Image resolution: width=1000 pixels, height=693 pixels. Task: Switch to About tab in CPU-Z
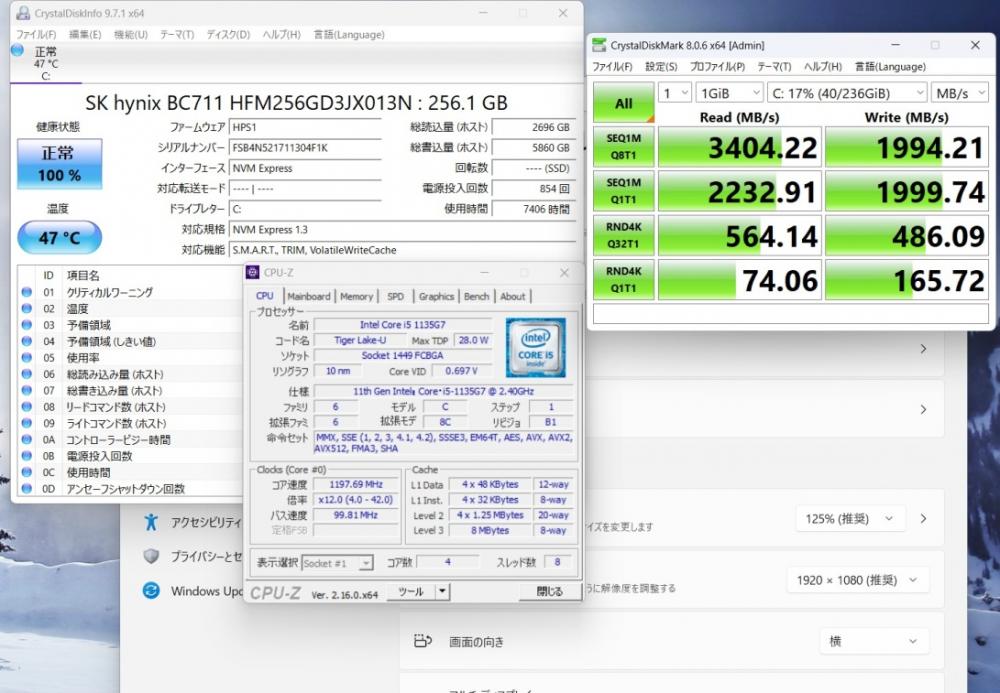click(x=513, y=296)
